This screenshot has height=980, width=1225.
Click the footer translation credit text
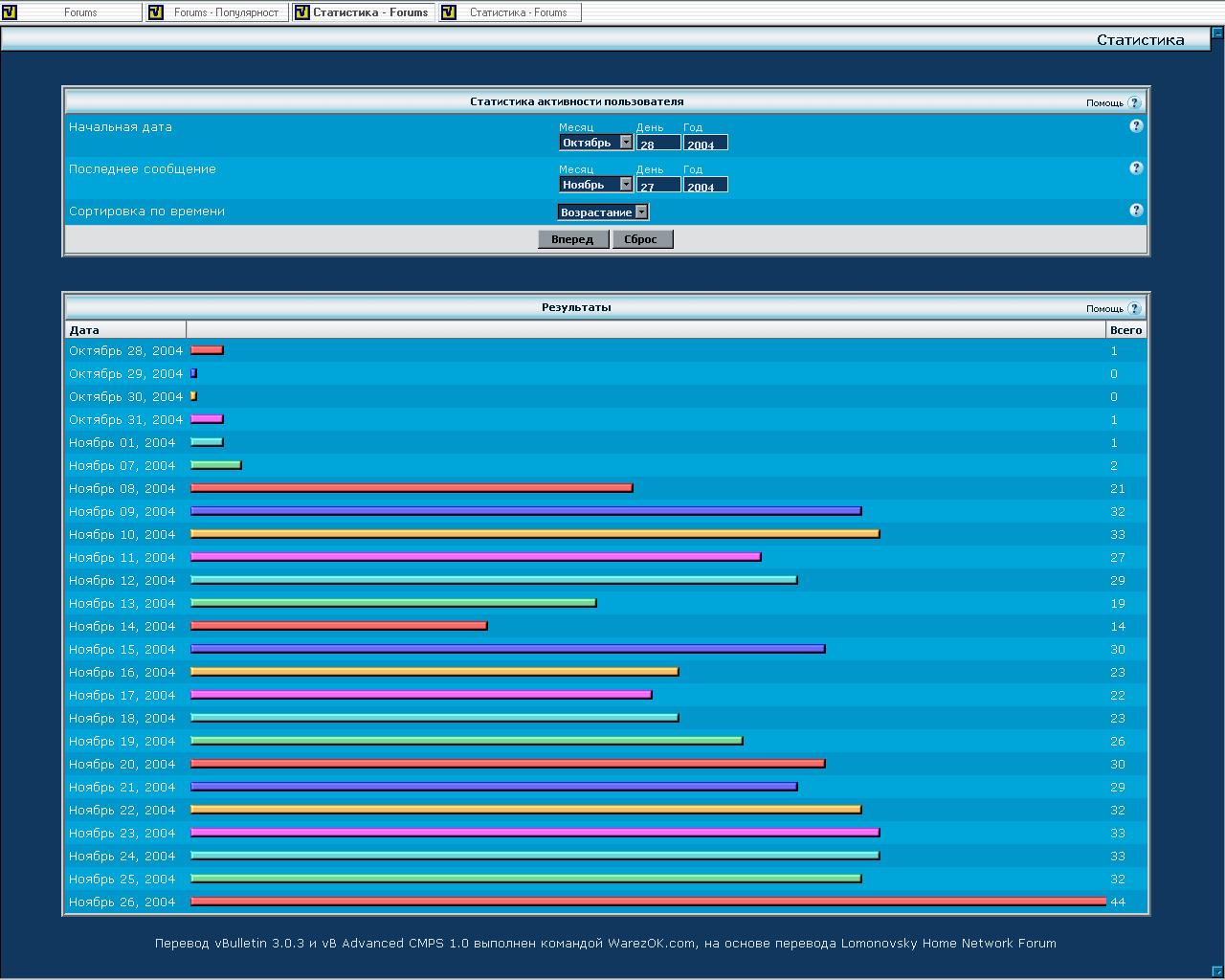tap(606, 943)
